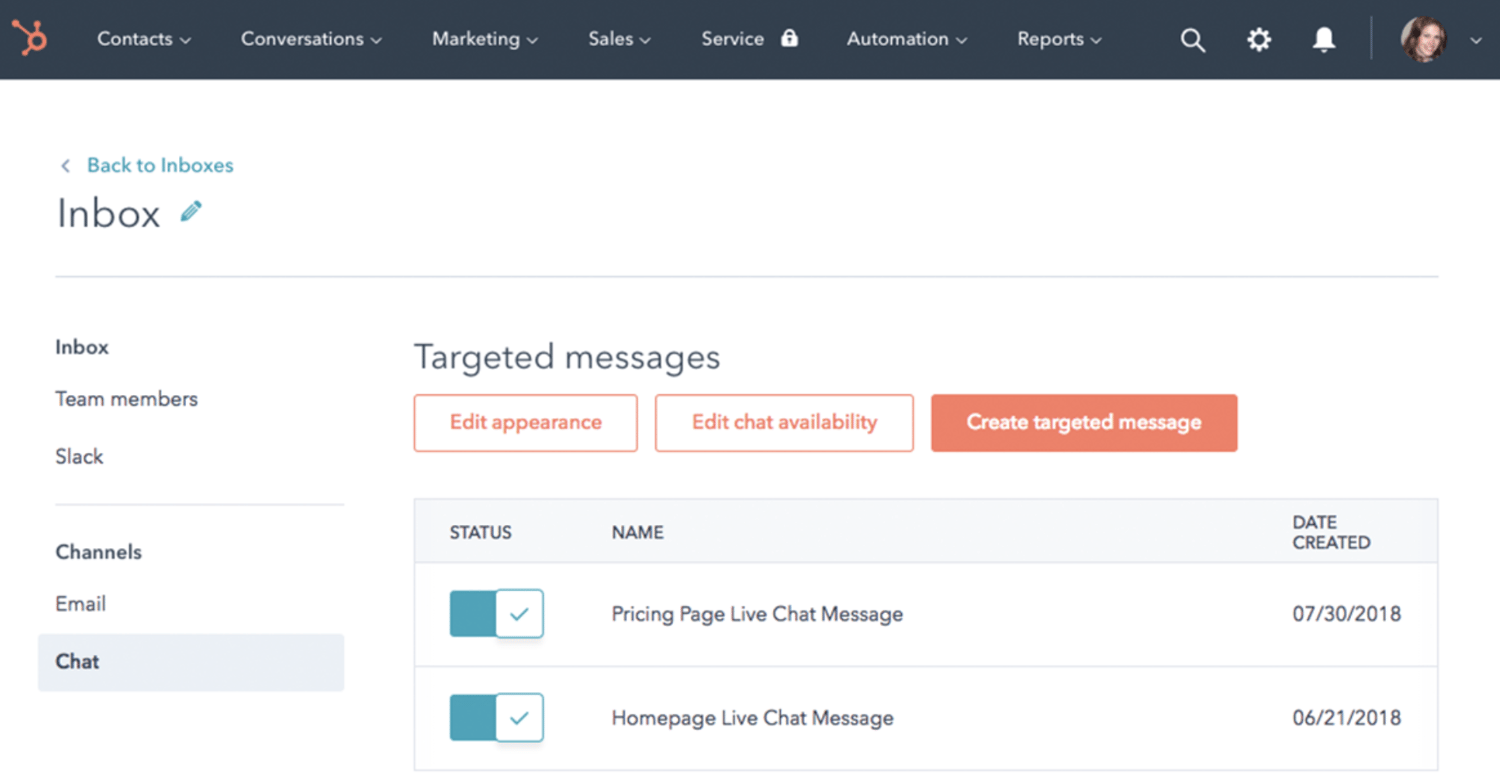The image size is (1500, 784).
Task: Click the Create targeted message button
Action: [x=1084, y=423]
